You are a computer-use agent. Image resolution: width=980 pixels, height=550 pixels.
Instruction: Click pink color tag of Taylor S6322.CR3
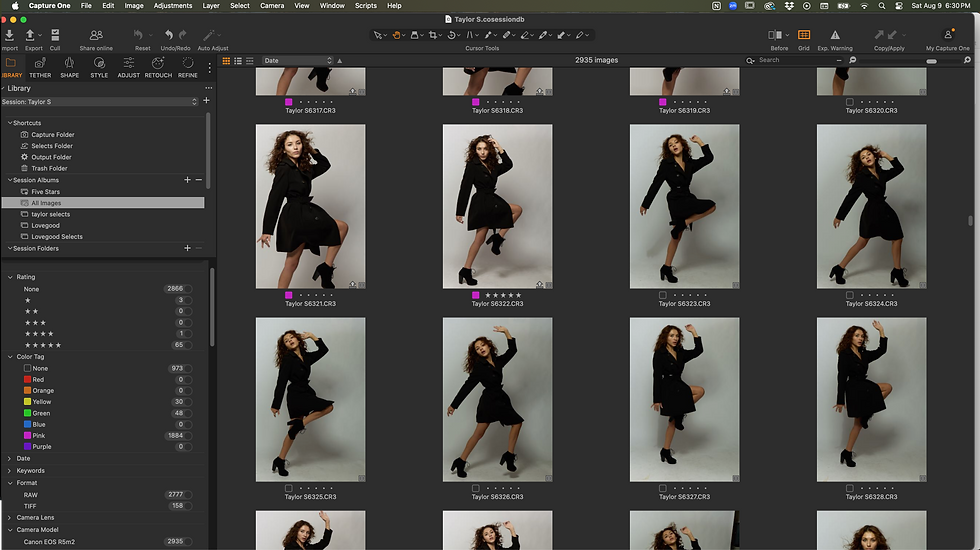tap(476, 295)
